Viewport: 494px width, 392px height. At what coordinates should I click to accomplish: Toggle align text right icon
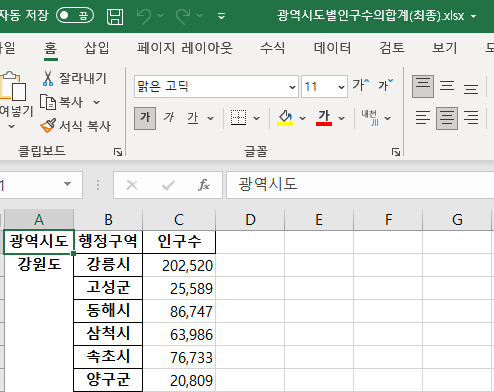(471, 118)
